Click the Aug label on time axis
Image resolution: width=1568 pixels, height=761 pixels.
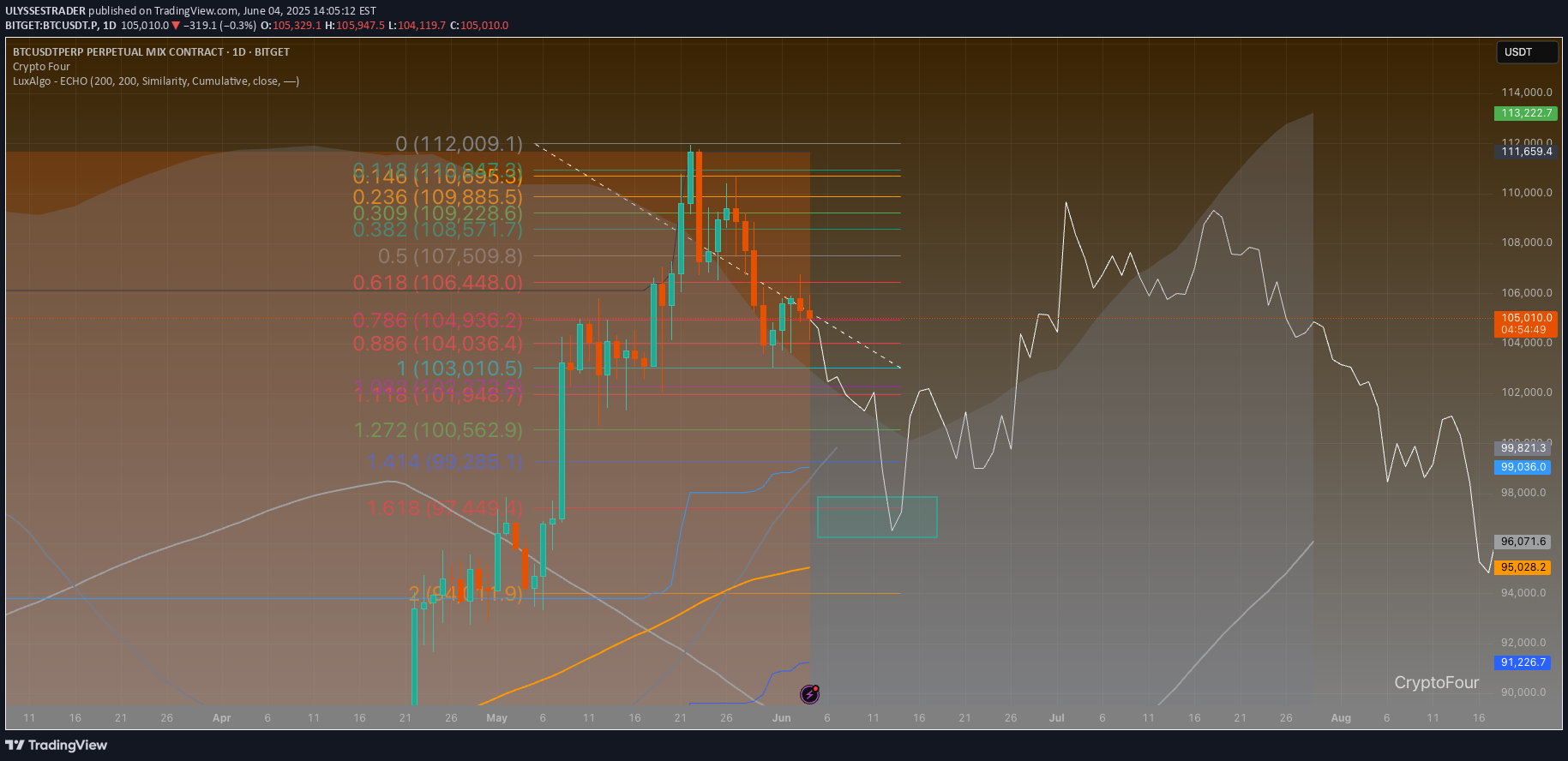point(1341,718)
